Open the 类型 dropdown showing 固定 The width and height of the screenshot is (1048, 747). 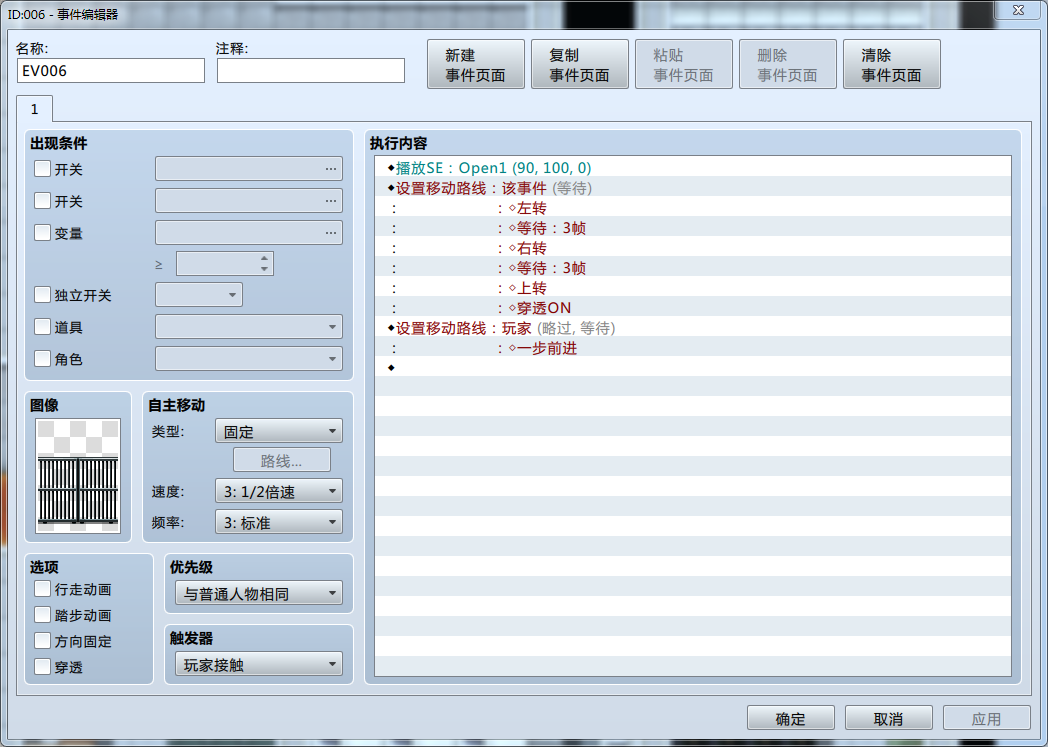279,431
